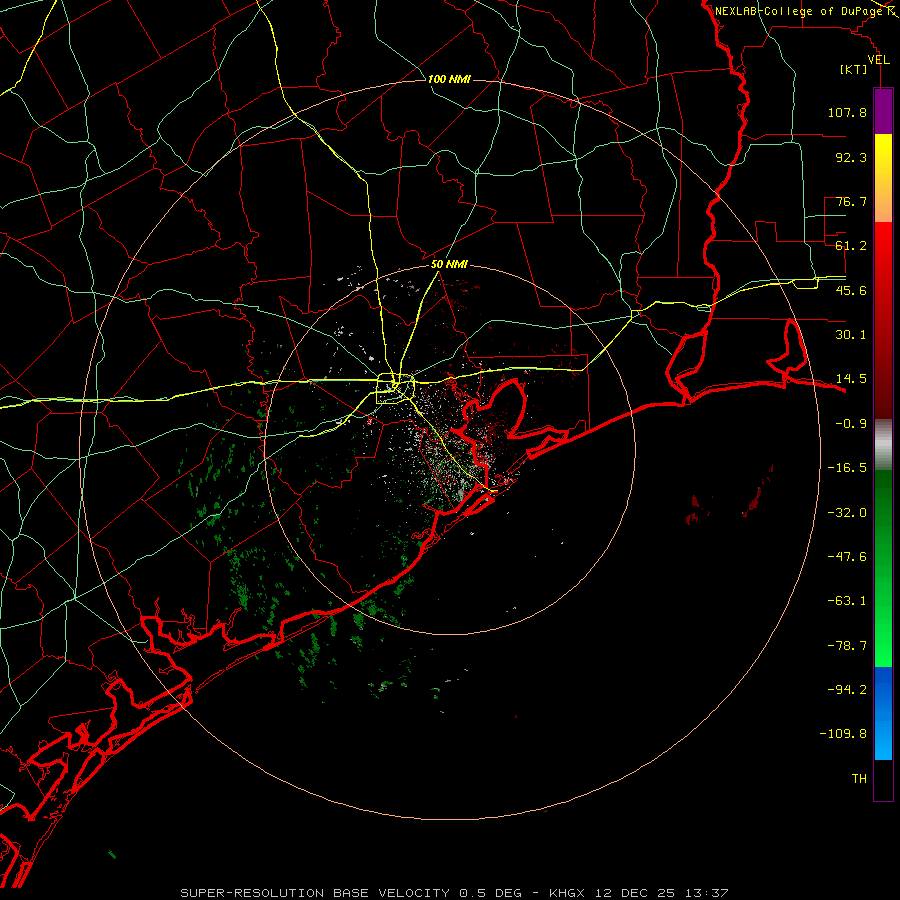The height and width of the screenshot is (900, 900).
Task: Click the yellow-orange segment of the color bar
Action: point(883,178)
